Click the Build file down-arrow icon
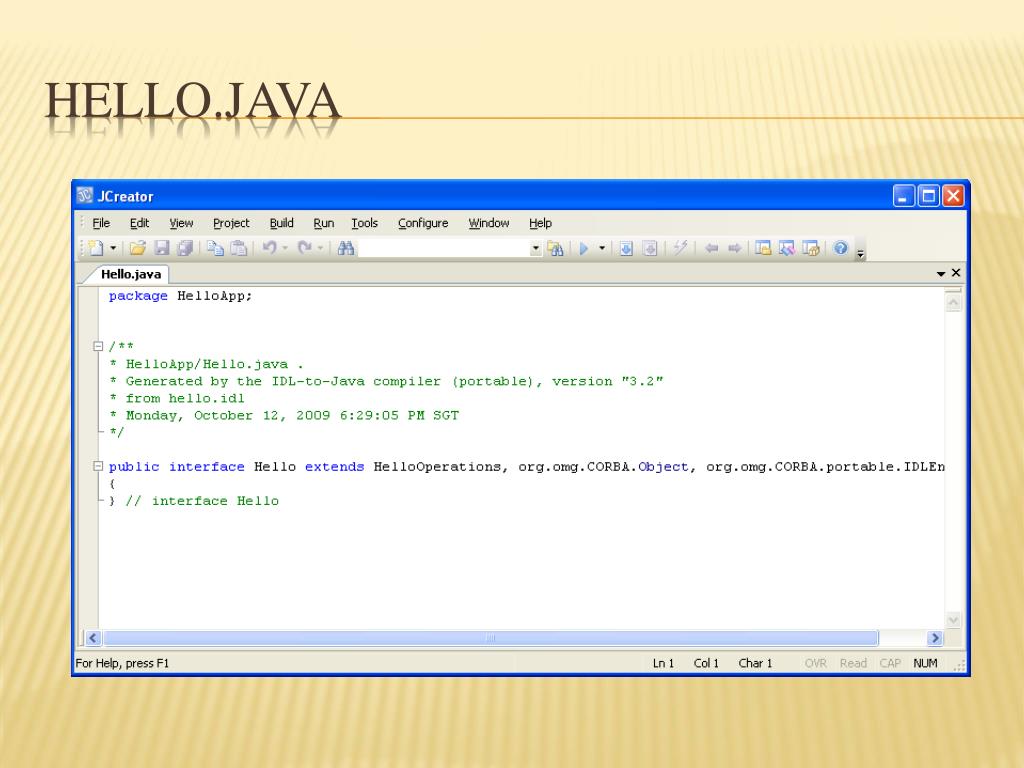 coord(626,248)
